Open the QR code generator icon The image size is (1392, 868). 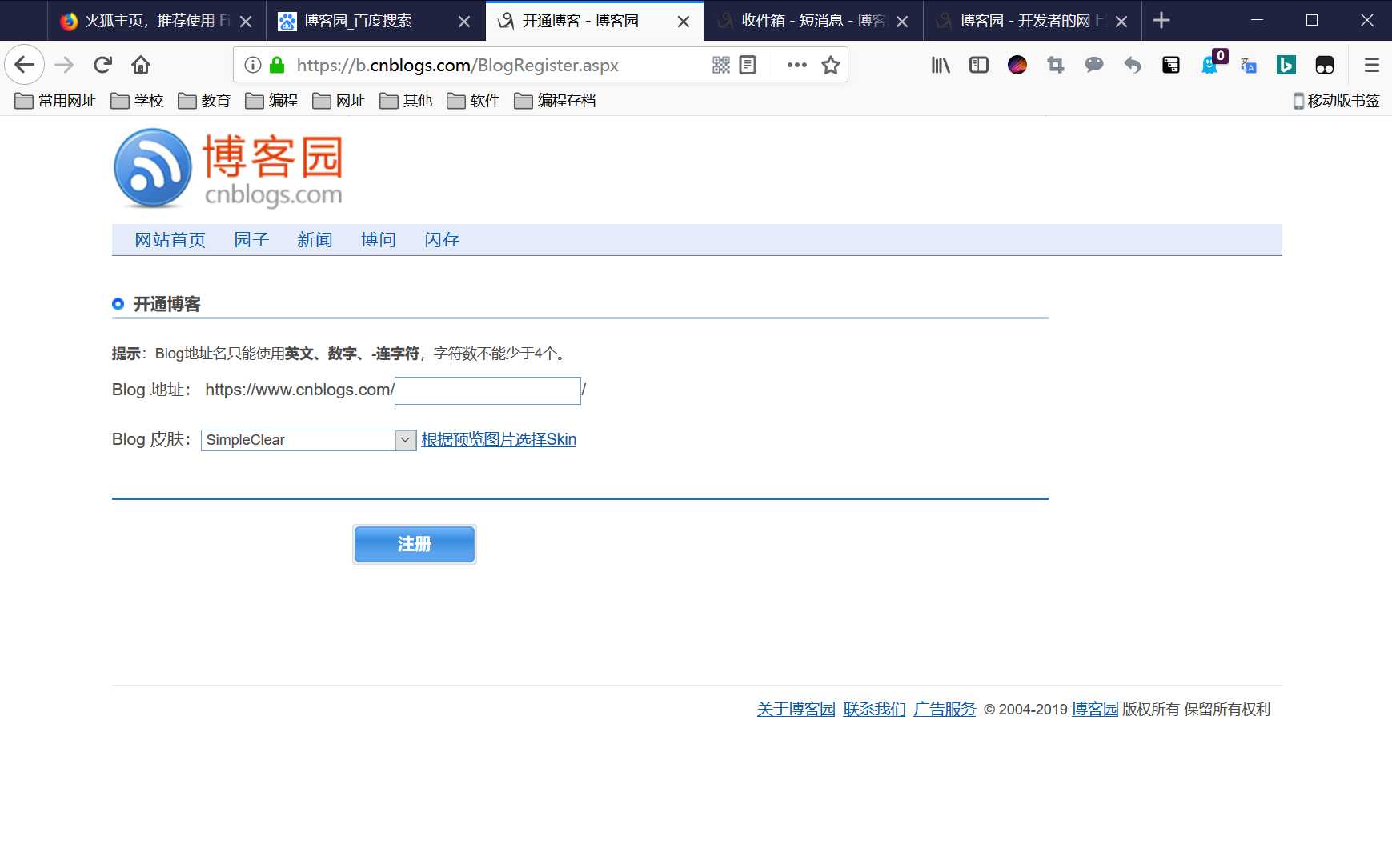tap(721, 65)
